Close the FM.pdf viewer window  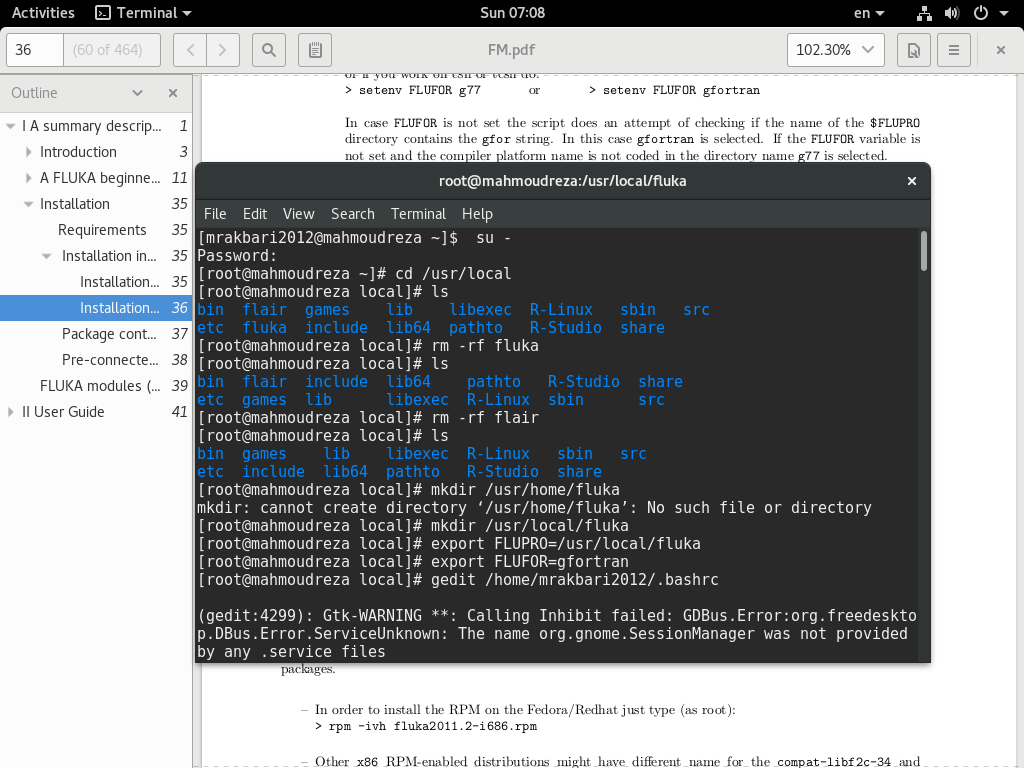(x=1000, y=50)
